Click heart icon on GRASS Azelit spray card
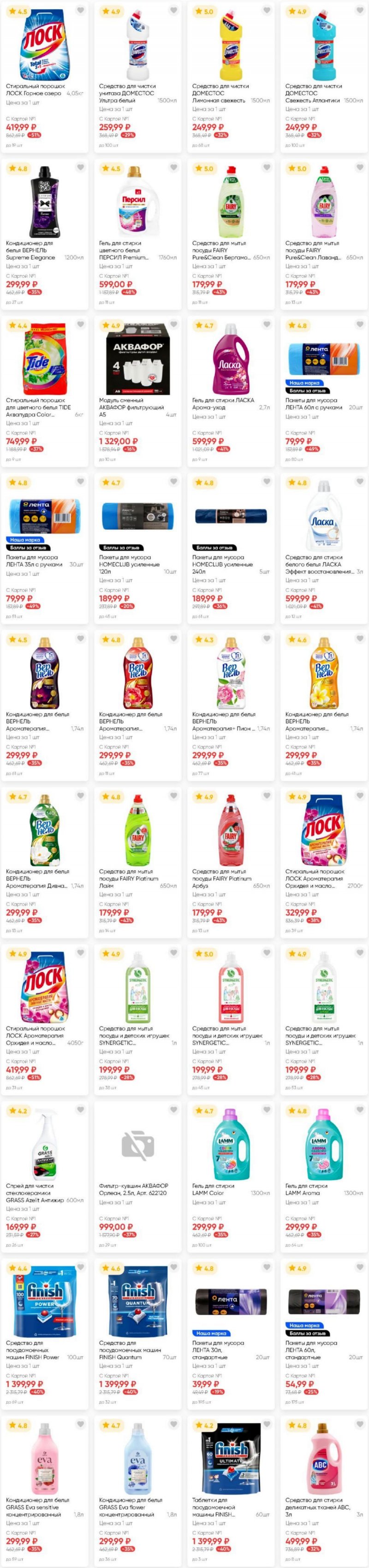The image size is (369, 1568). (80, 1110)
